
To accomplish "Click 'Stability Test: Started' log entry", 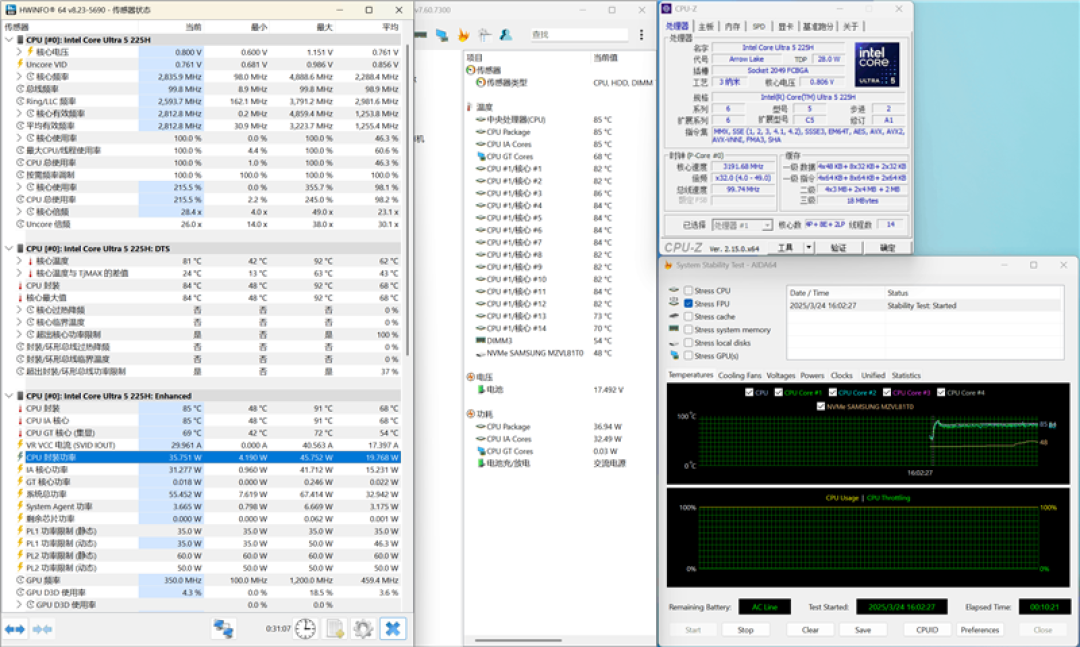I will pyautogui.click(x=921, y=305).
